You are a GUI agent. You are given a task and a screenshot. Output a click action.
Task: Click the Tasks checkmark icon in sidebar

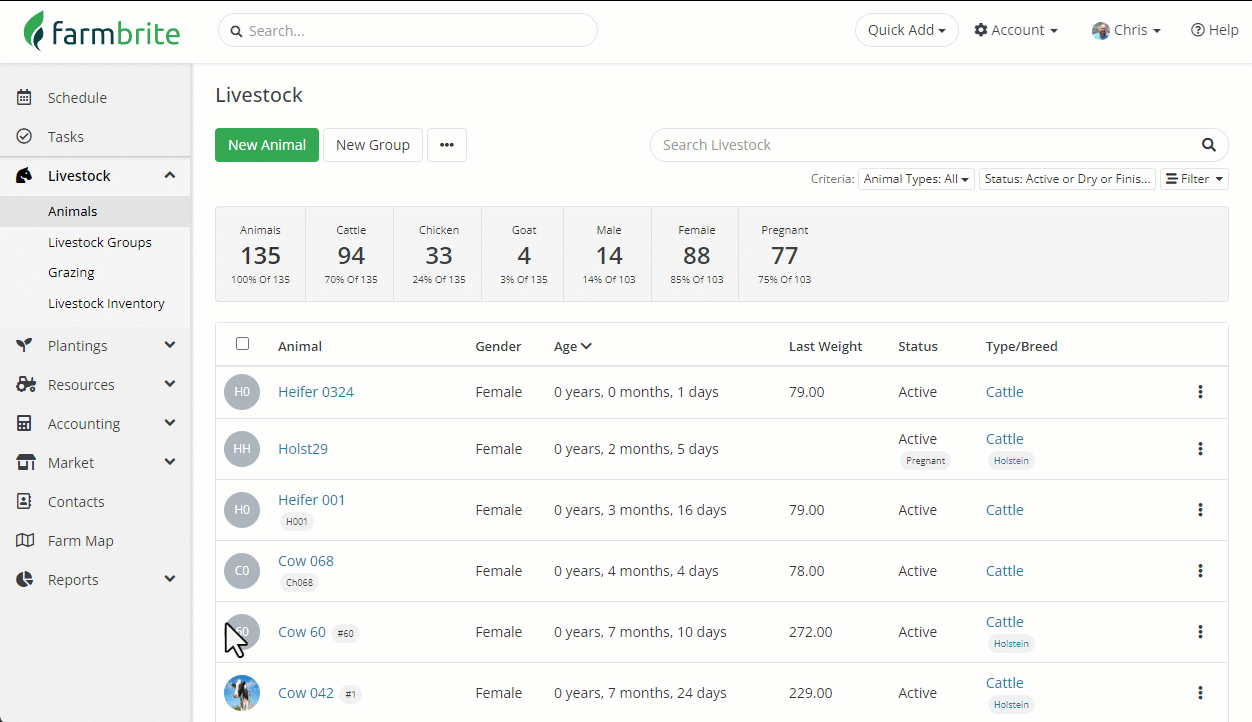click(x=25, y=137)
